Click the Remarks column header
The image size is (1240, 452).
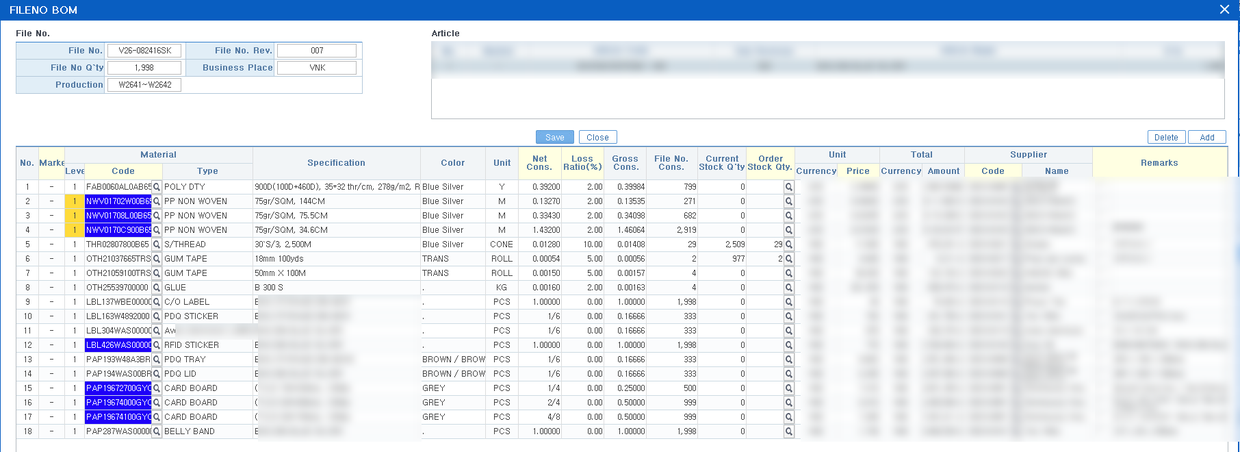1159,163
